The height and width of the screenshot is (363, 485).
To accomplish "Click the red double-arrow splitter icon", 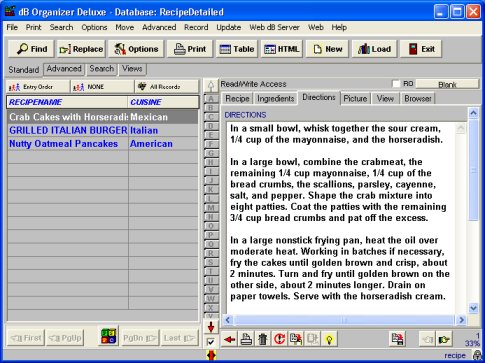I will tap(211, 355).
